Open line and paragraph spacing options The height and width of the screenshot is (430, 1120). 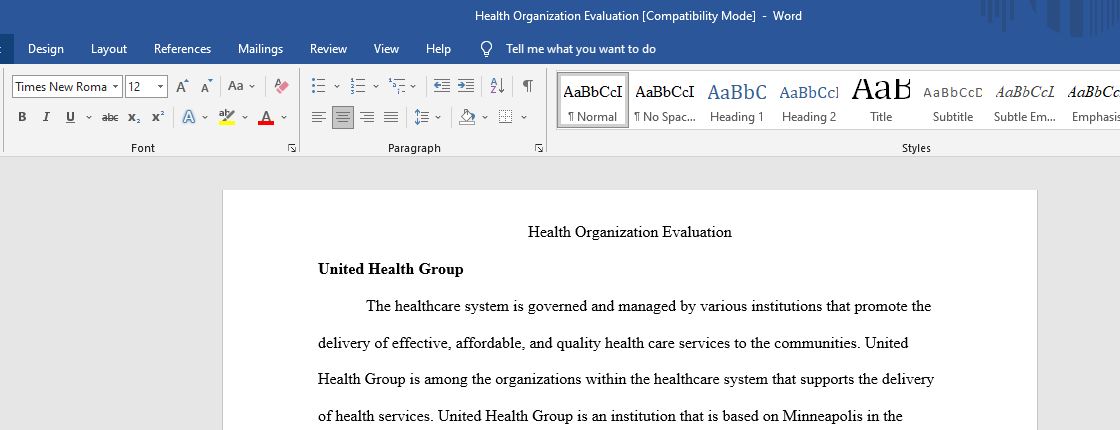(x=422, y=117)
